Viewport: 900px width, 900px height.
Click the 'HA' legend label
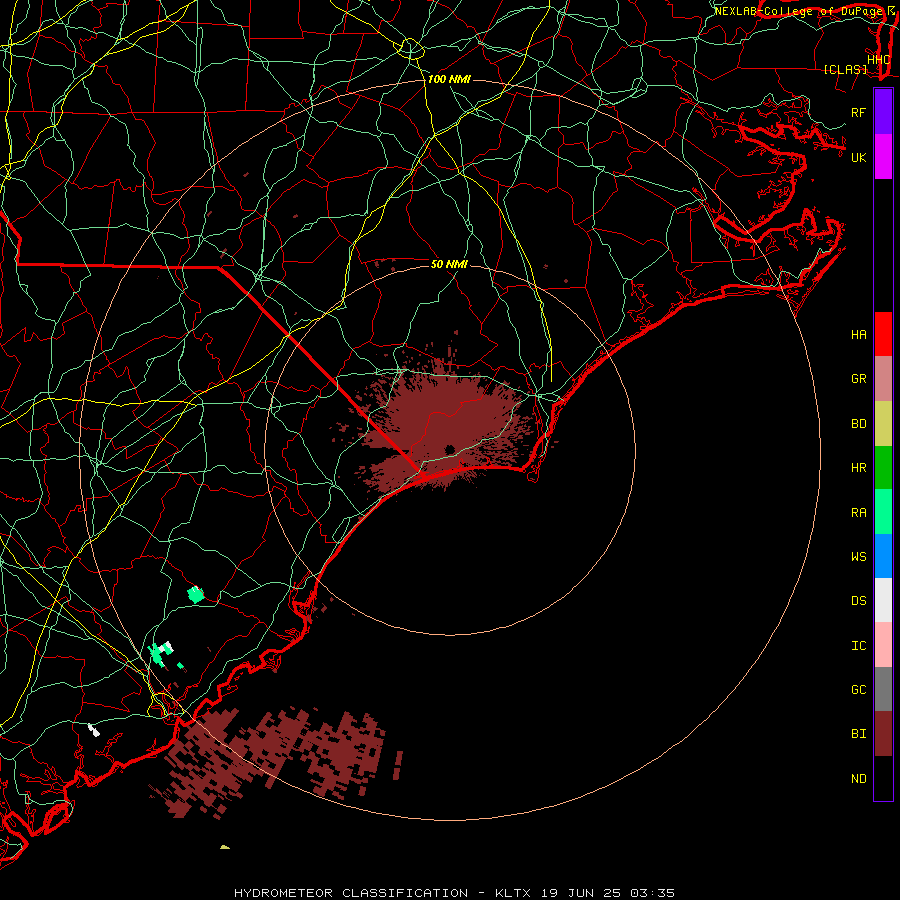coord(858,334)
